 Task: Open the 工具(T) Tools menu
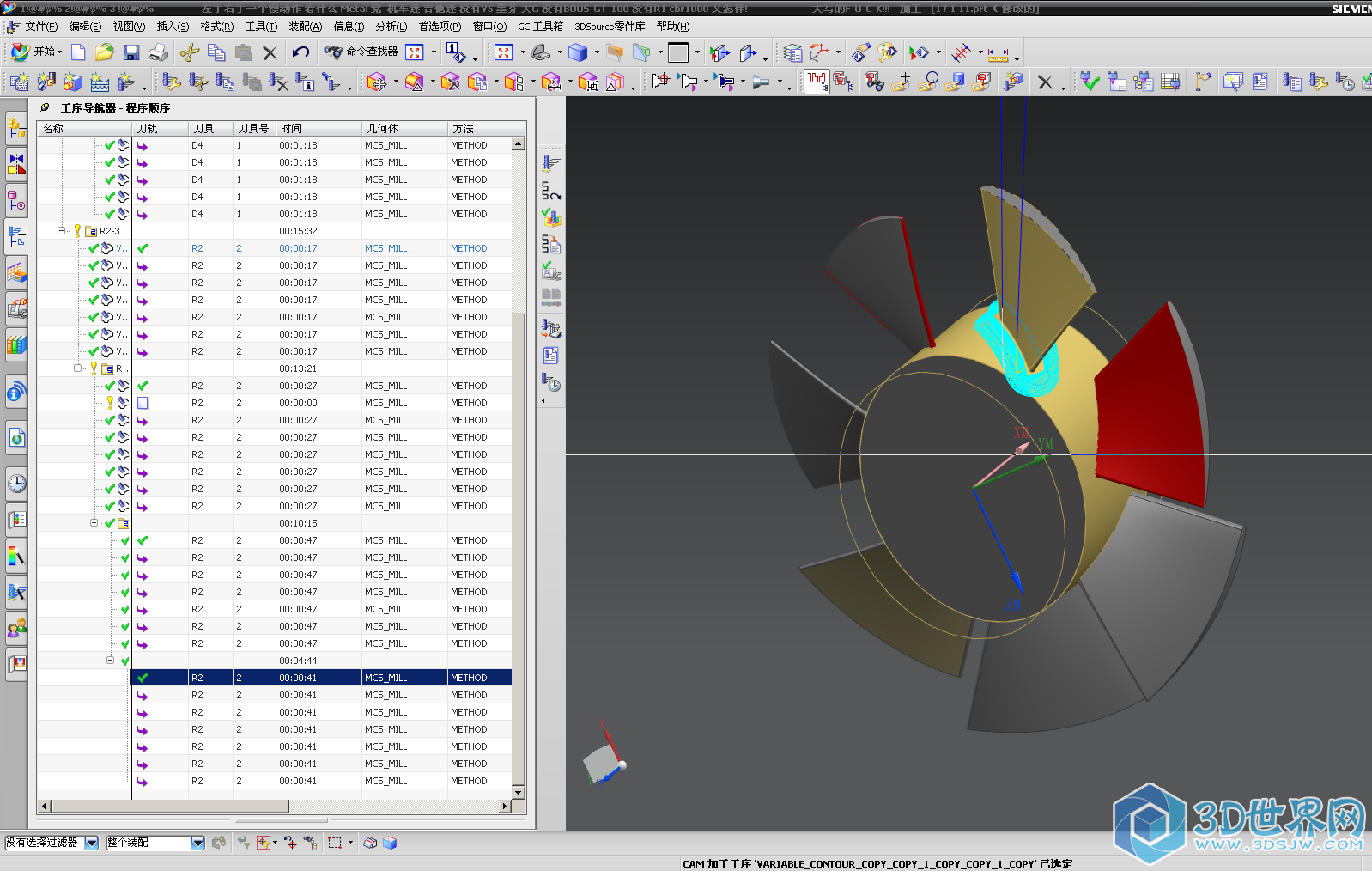pos(261,27)
